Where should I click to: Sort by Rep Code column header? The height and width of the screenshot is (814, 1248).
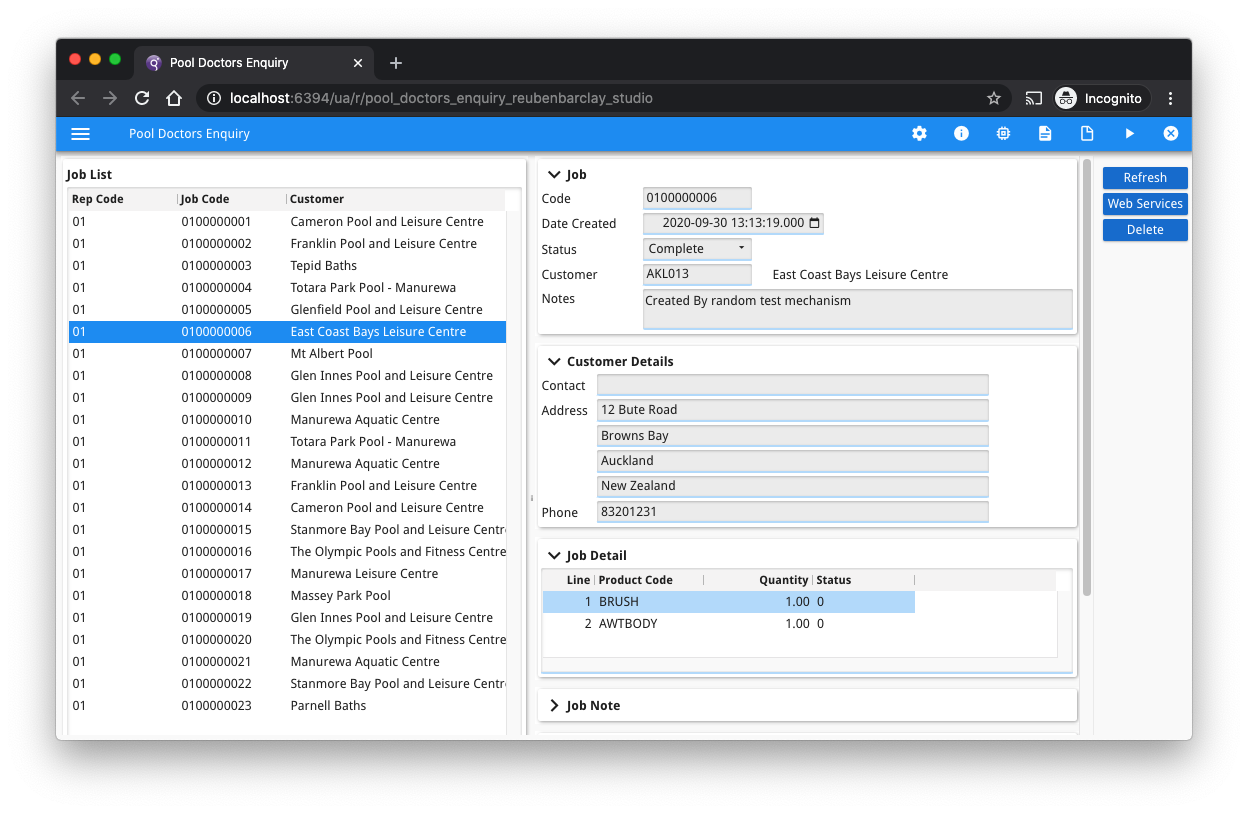tap(123, 199)
